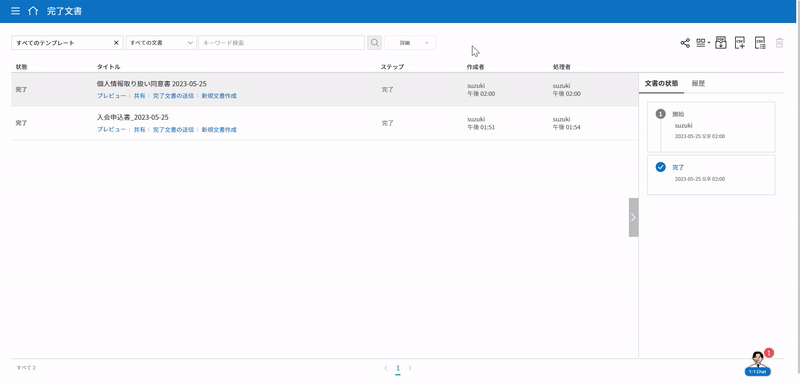
Task: Click 完了文書の送信 for 個人情報取り扱い同意書
Action: coord(173,95)
